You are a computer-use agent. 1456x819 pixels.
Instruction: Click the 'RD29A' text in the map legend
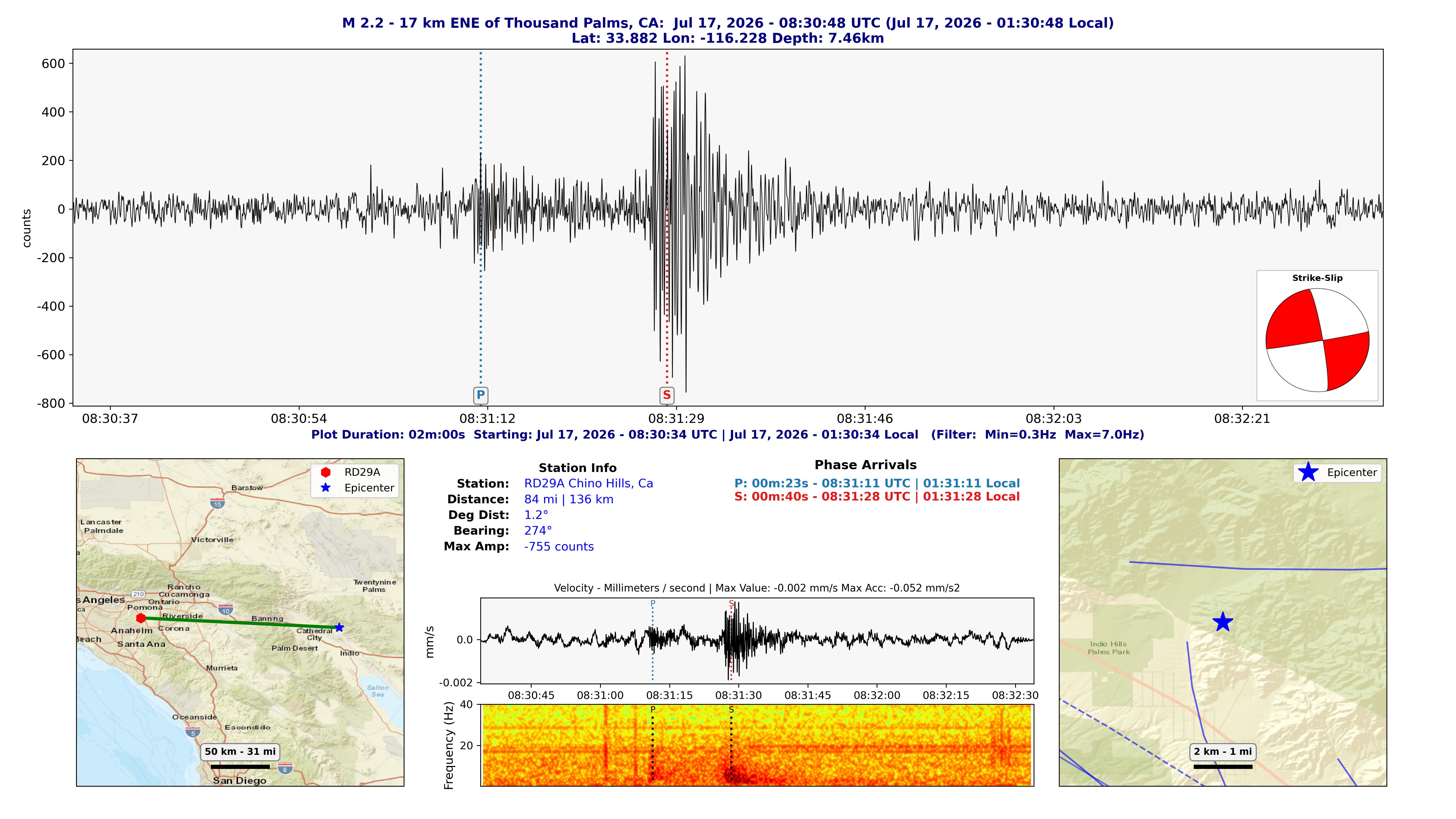[362, 472]
